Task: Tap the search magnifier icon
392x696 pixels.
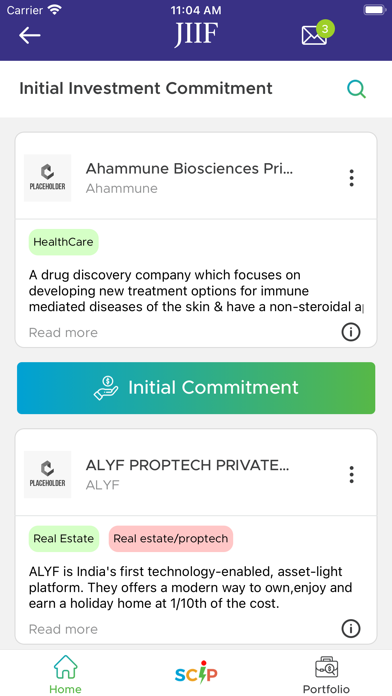Action: point(356,89)
